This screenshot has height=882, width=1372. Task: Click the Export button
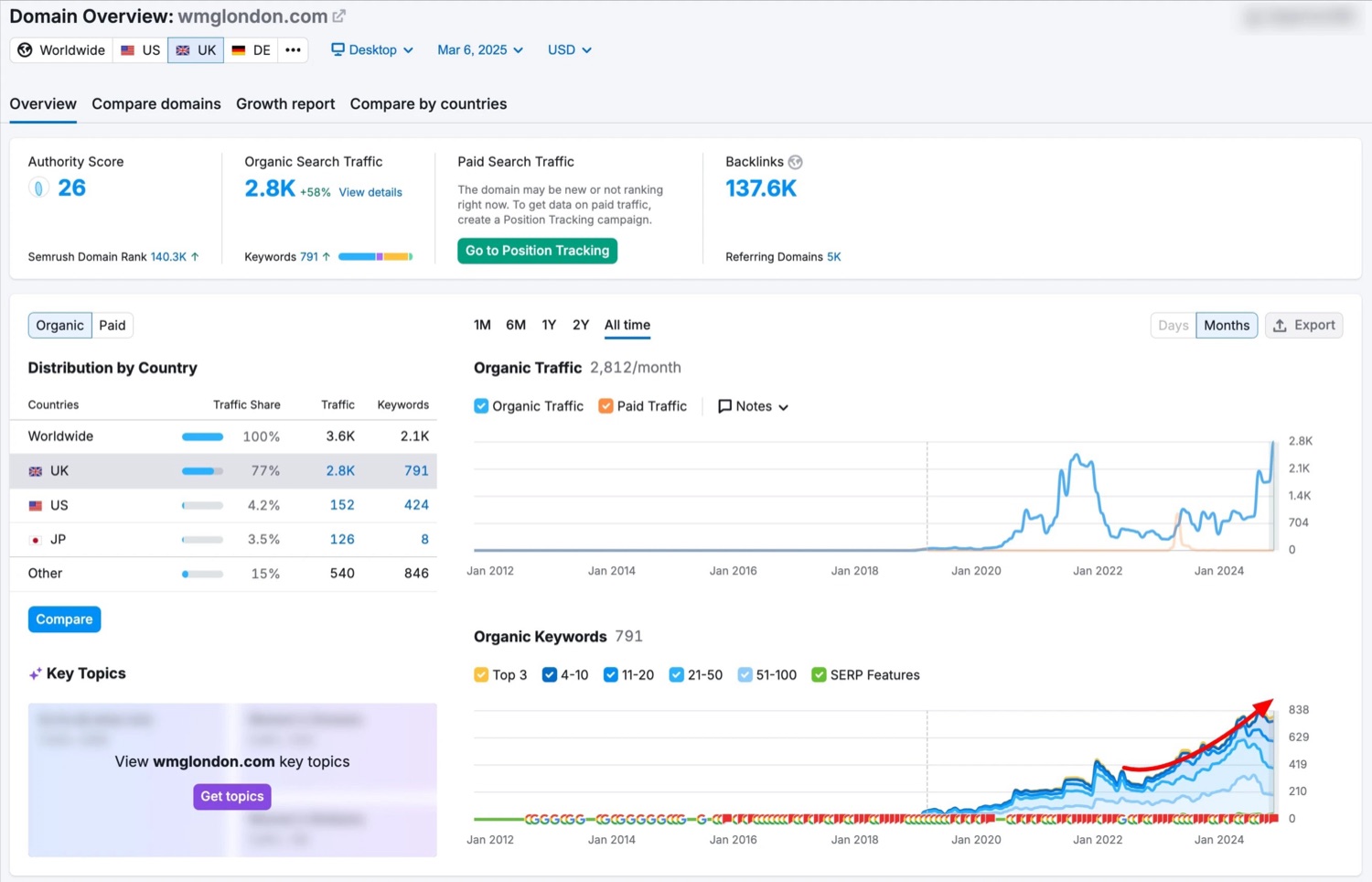[x=1304, y=326]
